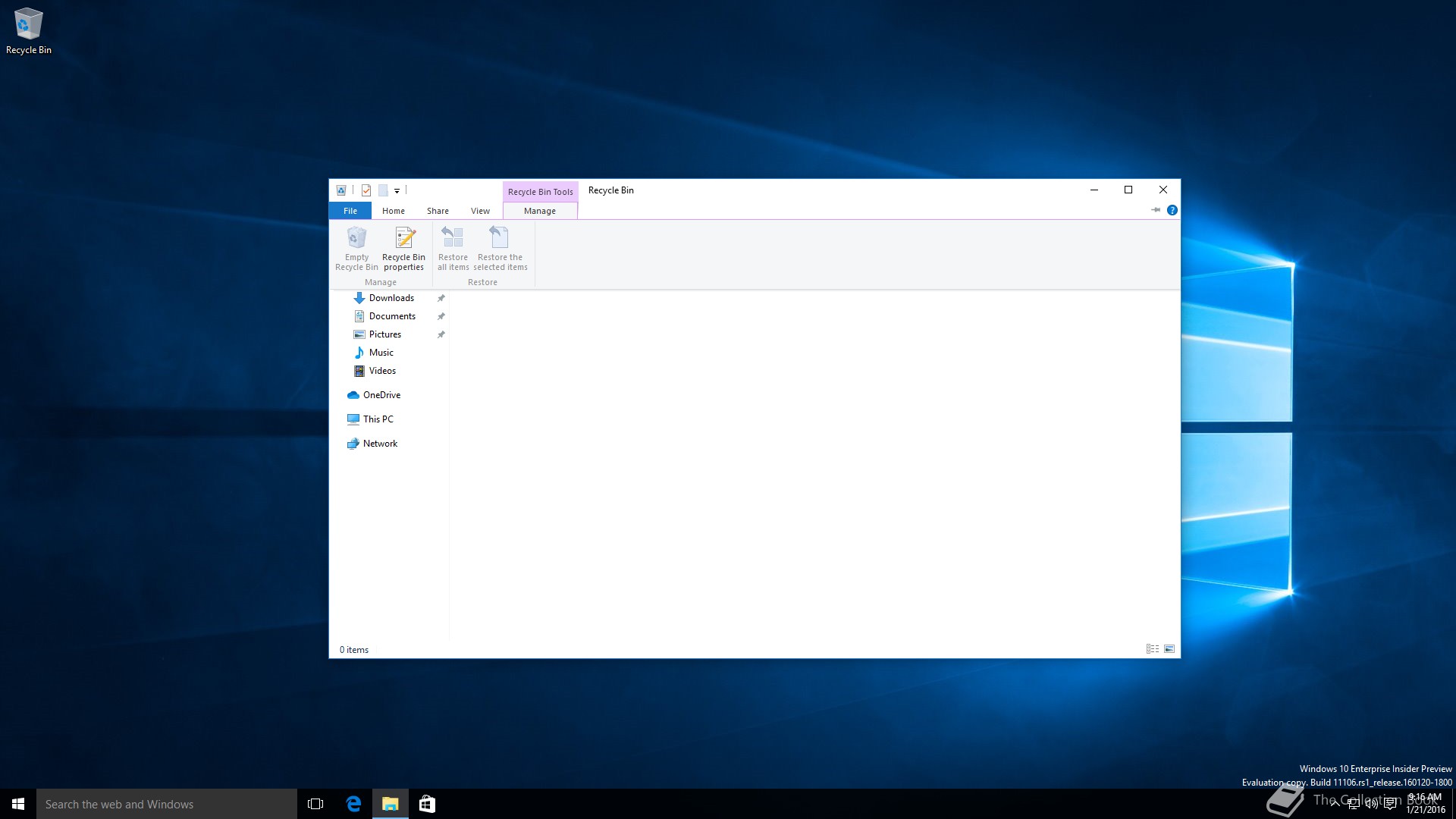Toggle the ribbon pin button
Viewport: 1456px width, 819px height.
(1156, 210)
